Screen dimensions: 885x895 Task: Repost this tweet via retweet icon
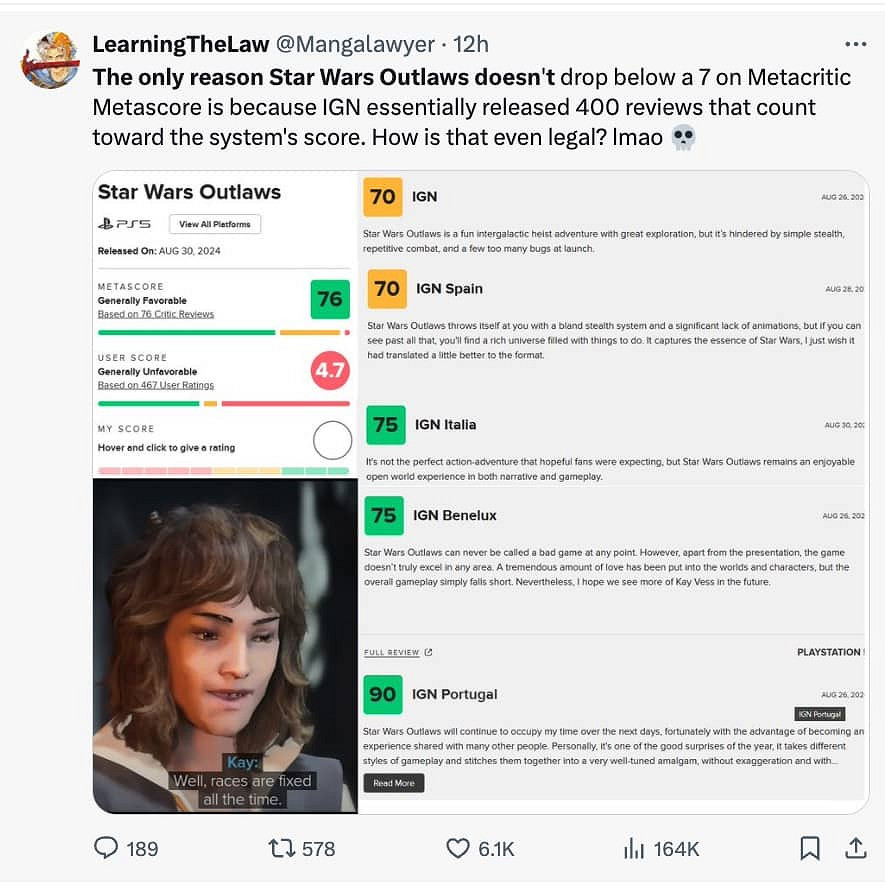283,848
